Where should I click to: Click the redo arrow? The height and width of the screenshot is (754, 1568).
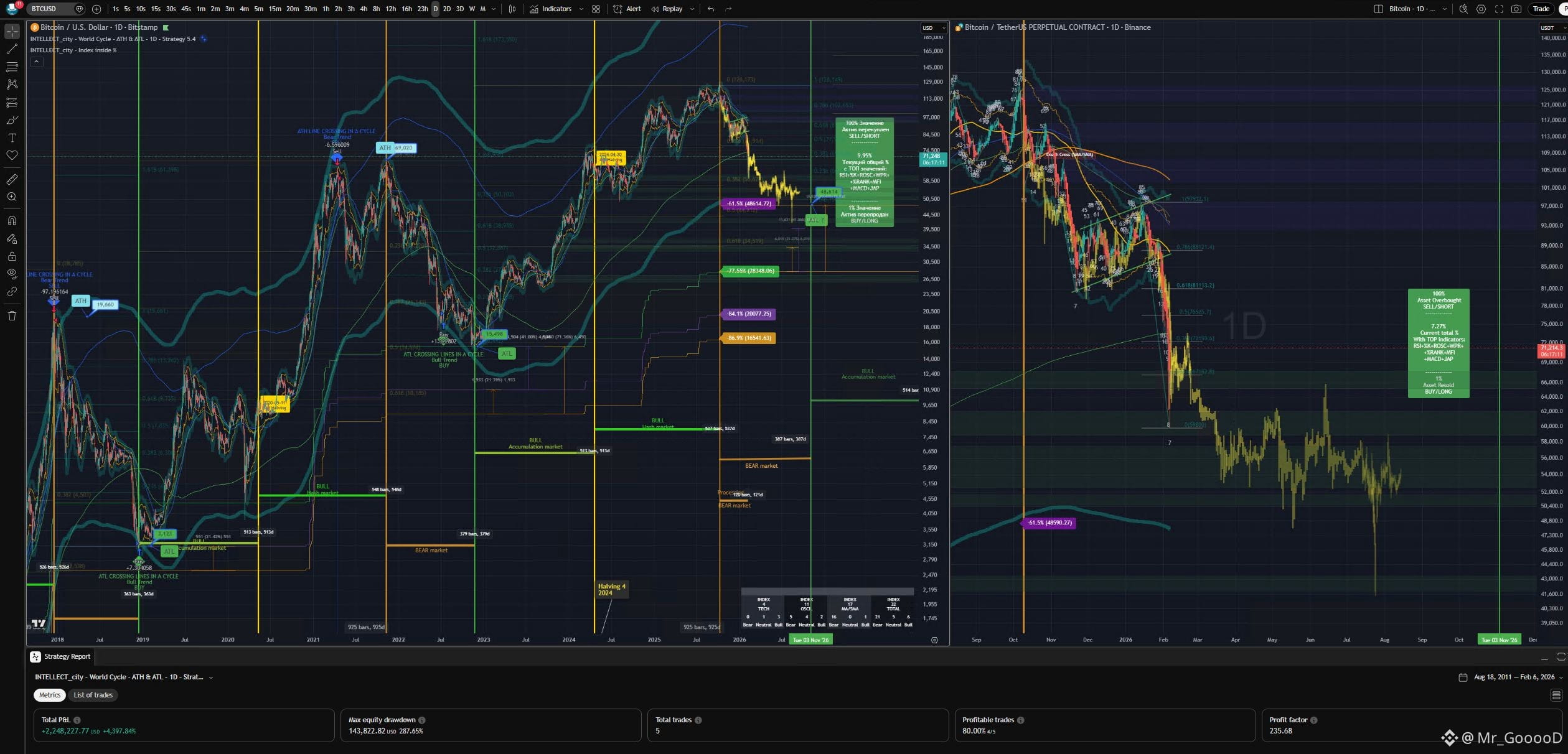pyautogui.click(x=729, y=9)
